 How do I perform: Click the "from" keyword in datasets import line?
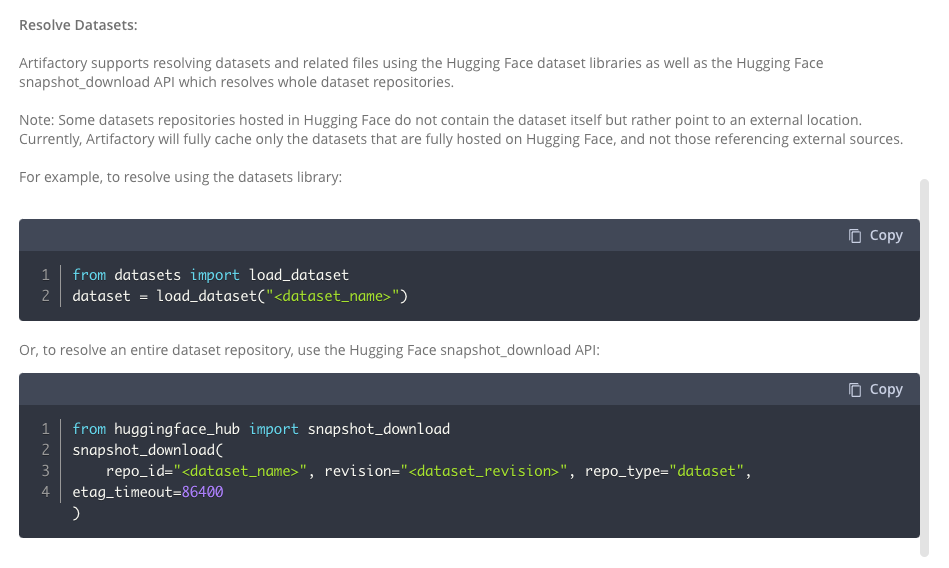pyautogui.click(x=89, y=275)
